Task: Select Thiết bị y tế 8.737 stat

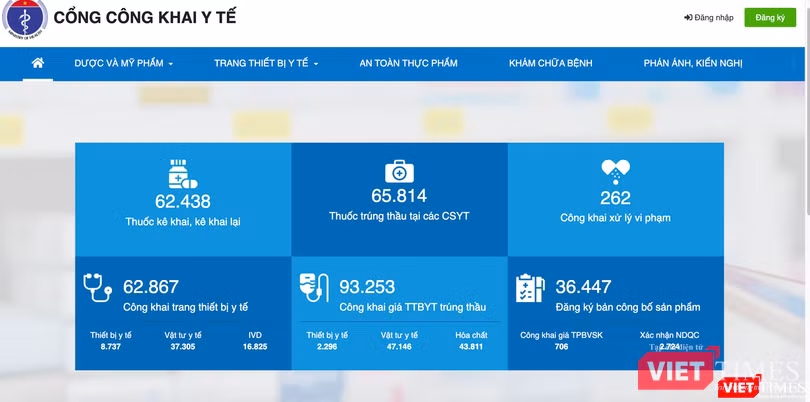Action: click(x=111, y=341)
